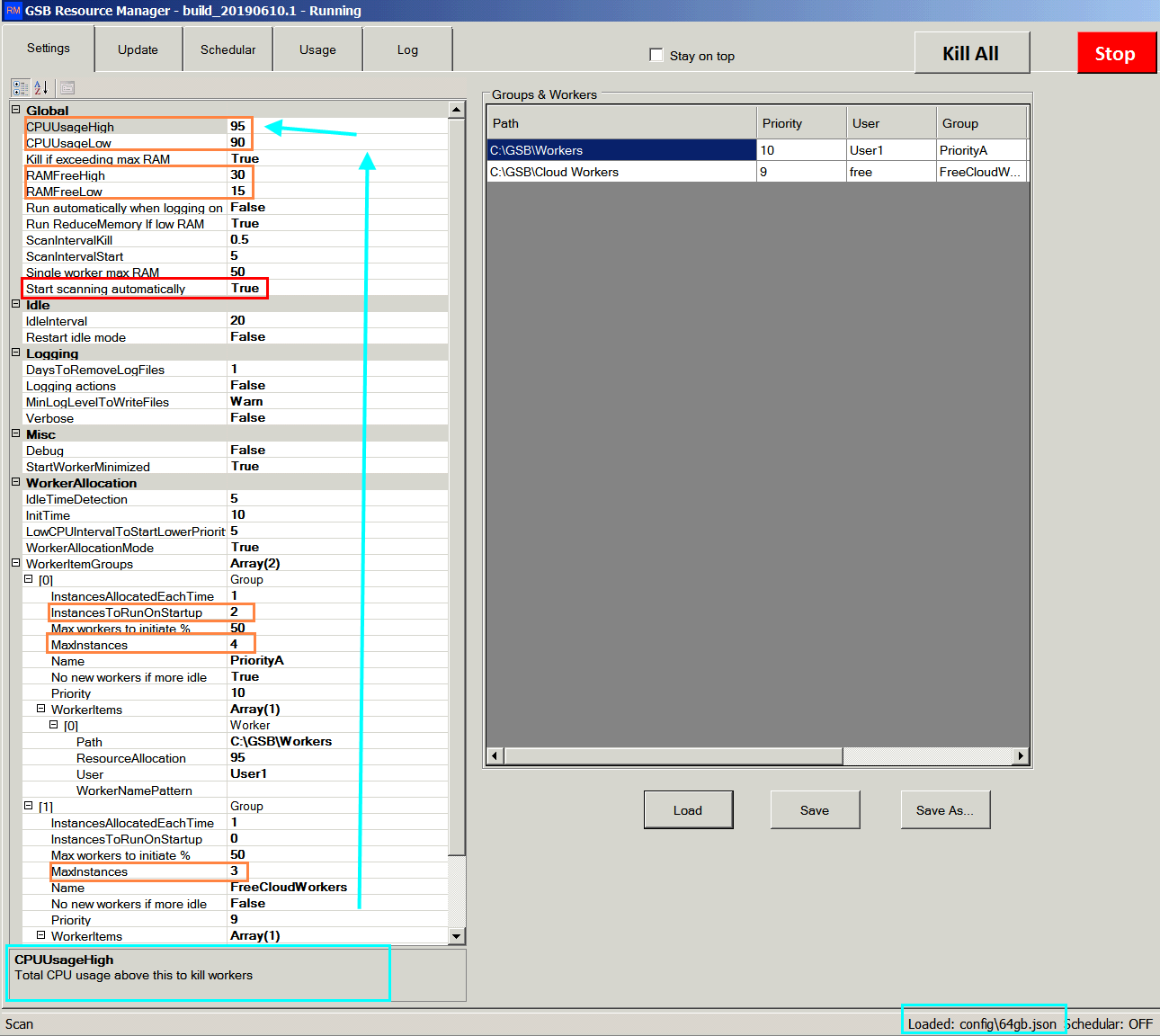1160x1036 pixels.
Task: Collapse the WorkerItemGroups array node
Action: [15, 563]
